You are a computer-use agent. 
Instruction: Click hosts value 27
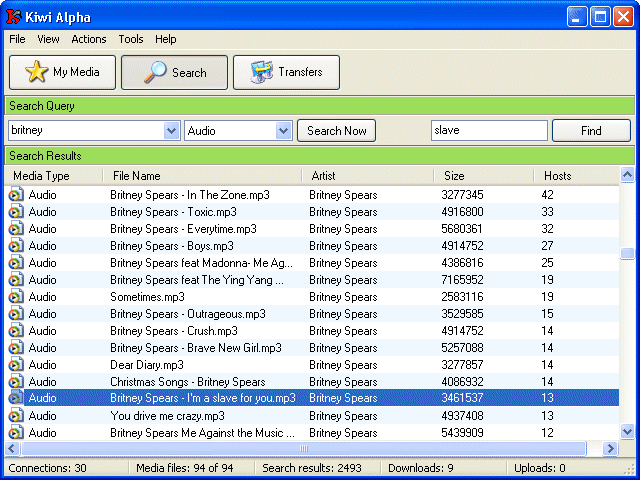pos(547,246)
